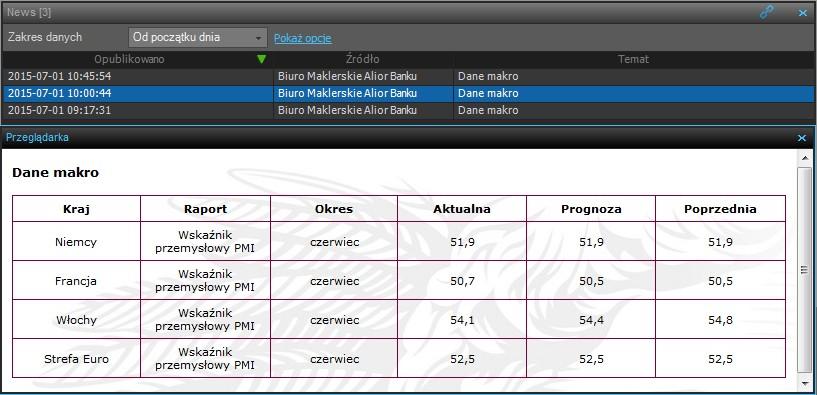
Task: Click the Aktualna table header
Action: pos(462,209)
